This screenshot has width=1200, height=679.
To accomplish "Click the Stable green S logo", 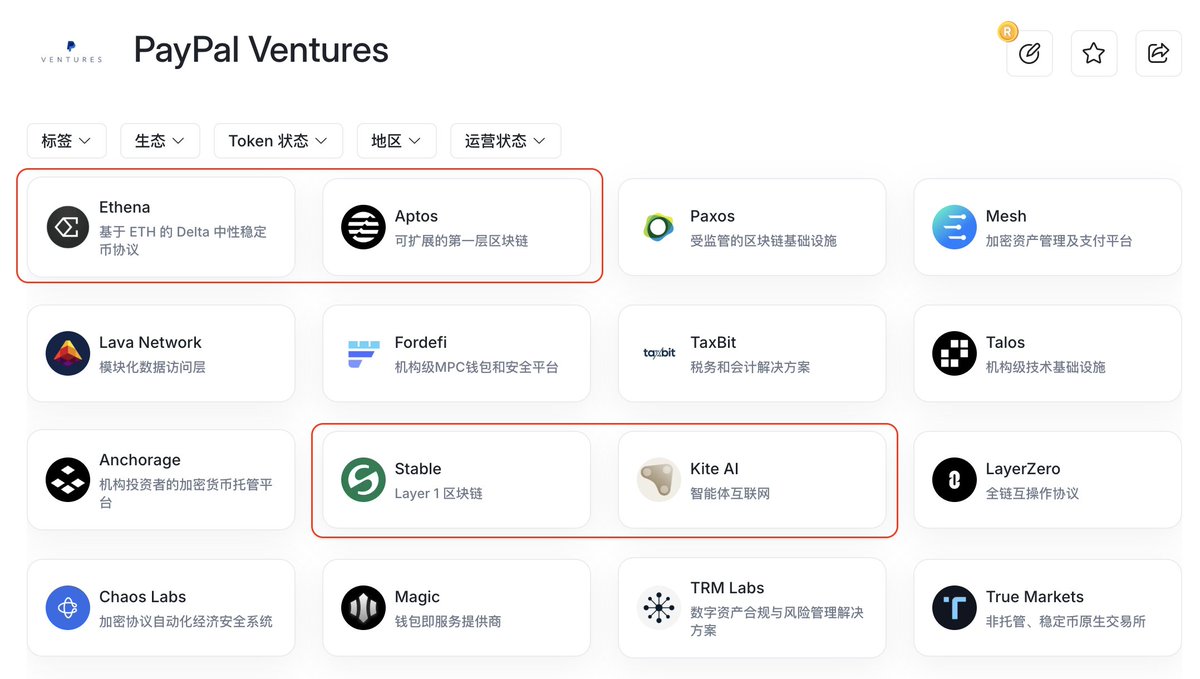I will [x=363, y=480].
